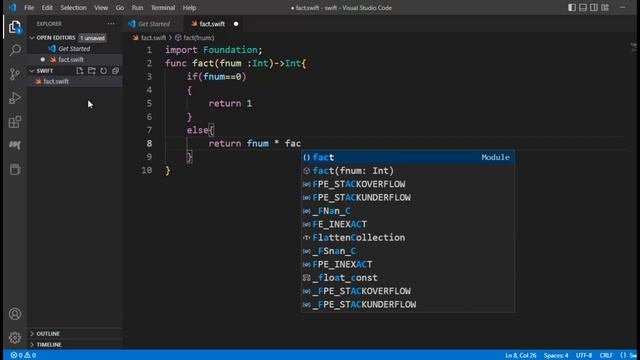Select fact.swift in Open Editors list
Viewport: 640px width, 360px height.
tap(75, 60)
